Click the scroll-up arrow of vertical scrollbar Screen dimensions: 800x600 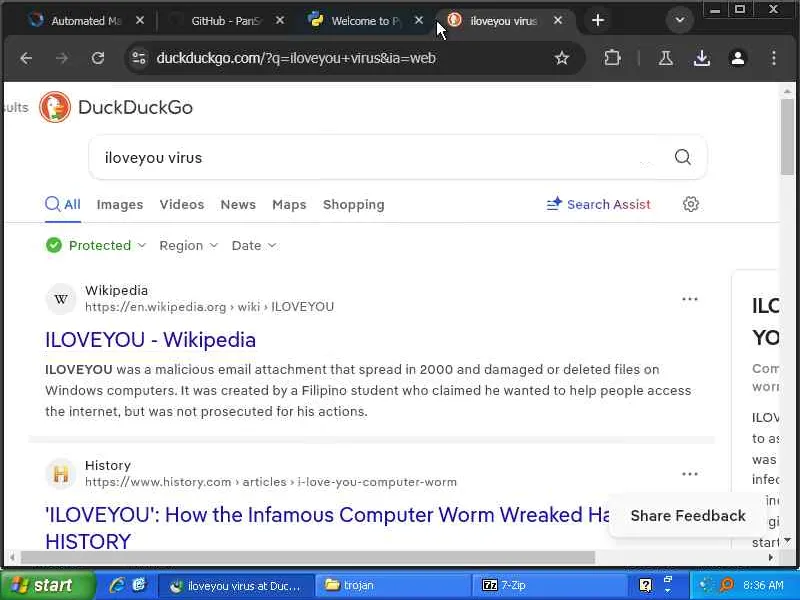point(787,91)
